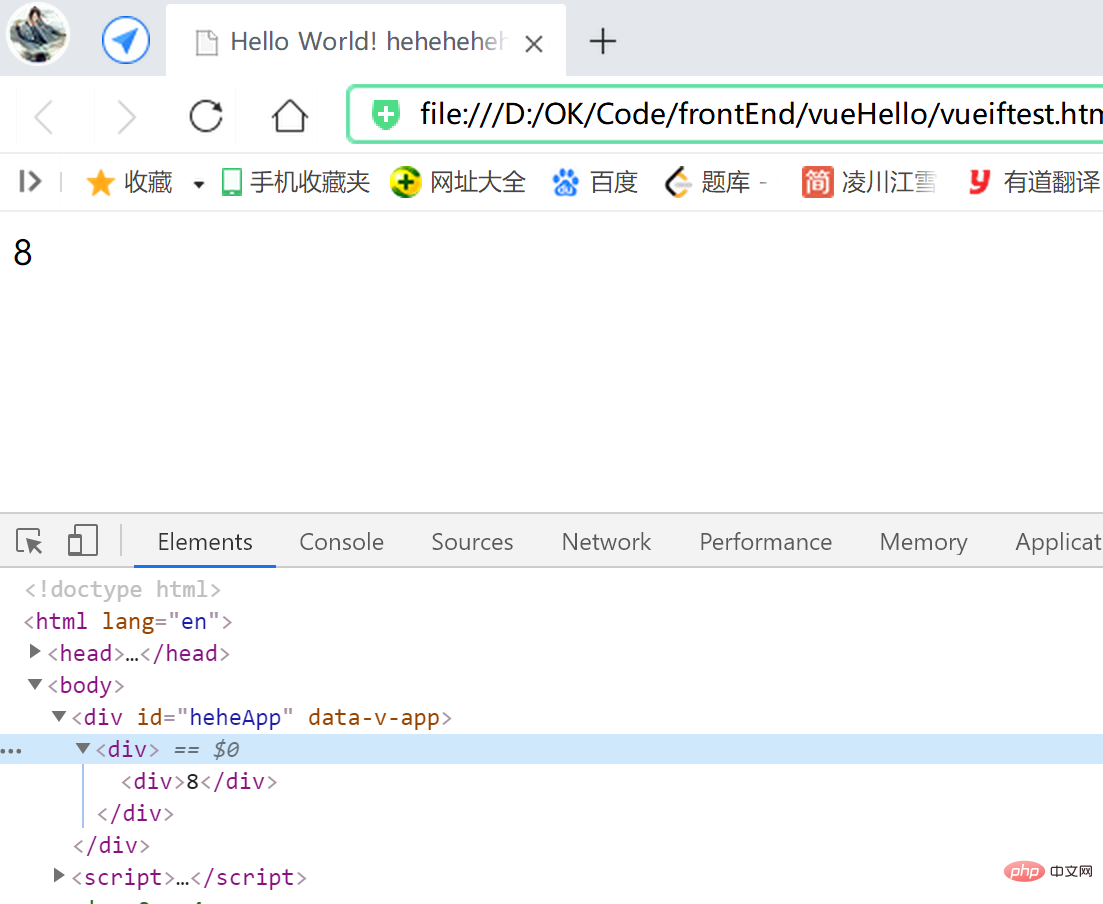Viewport: 1103px width, 904px height.
Task: Expand the script element node
Action: pyautogui.click(x=60, y=877)
